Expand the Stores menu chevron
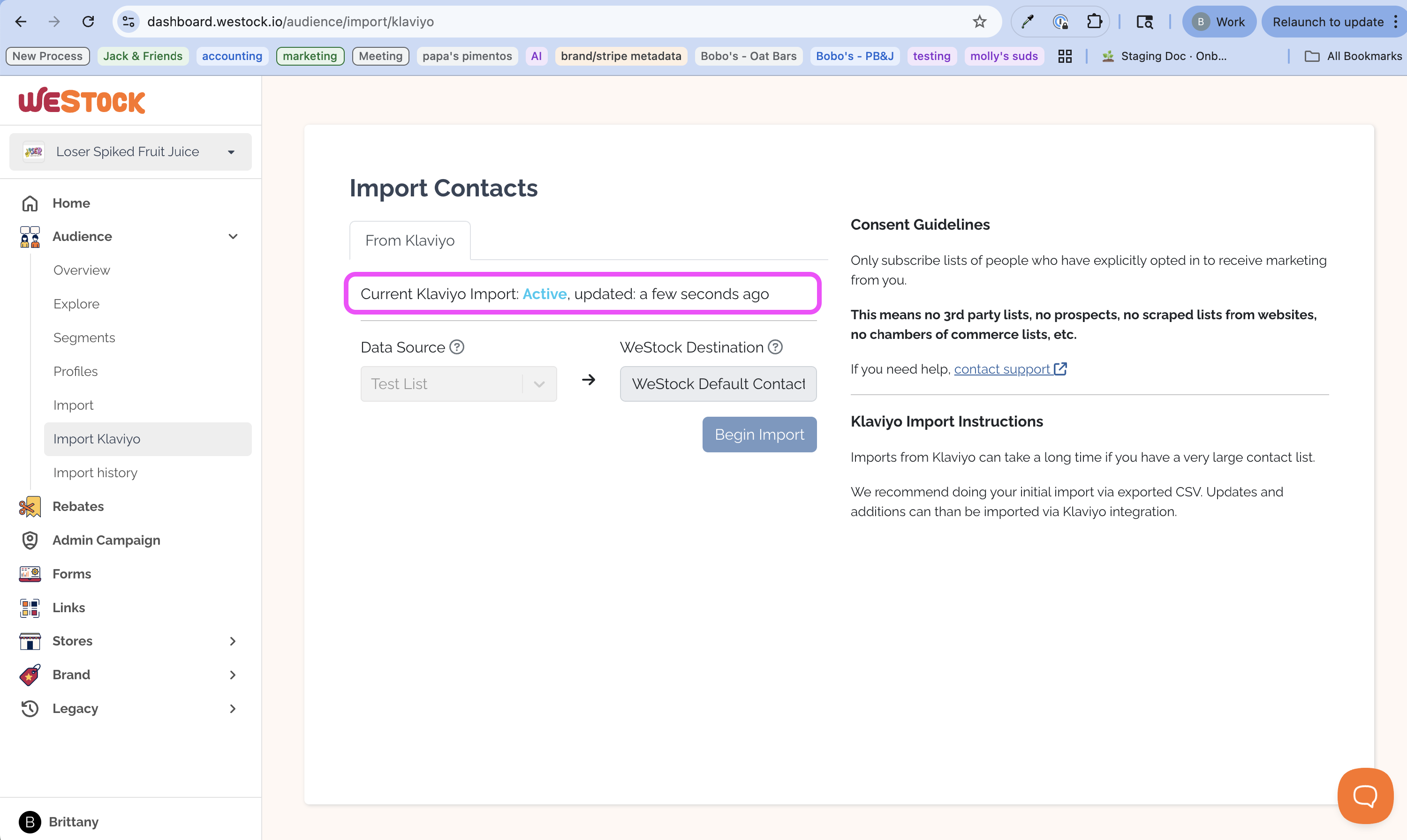The width and height of the screenshot is (1407, 840). point(233,641)
